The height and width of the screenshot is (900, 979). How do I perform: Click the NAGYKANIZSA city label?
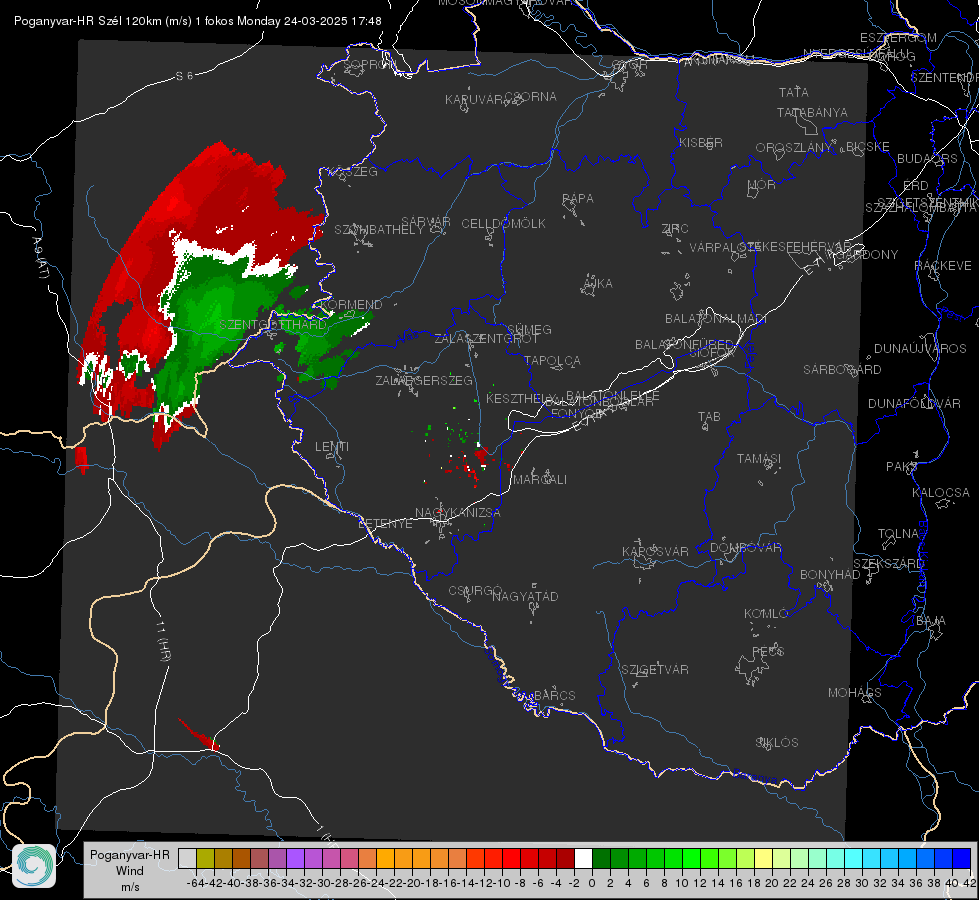tap(458, 513)
